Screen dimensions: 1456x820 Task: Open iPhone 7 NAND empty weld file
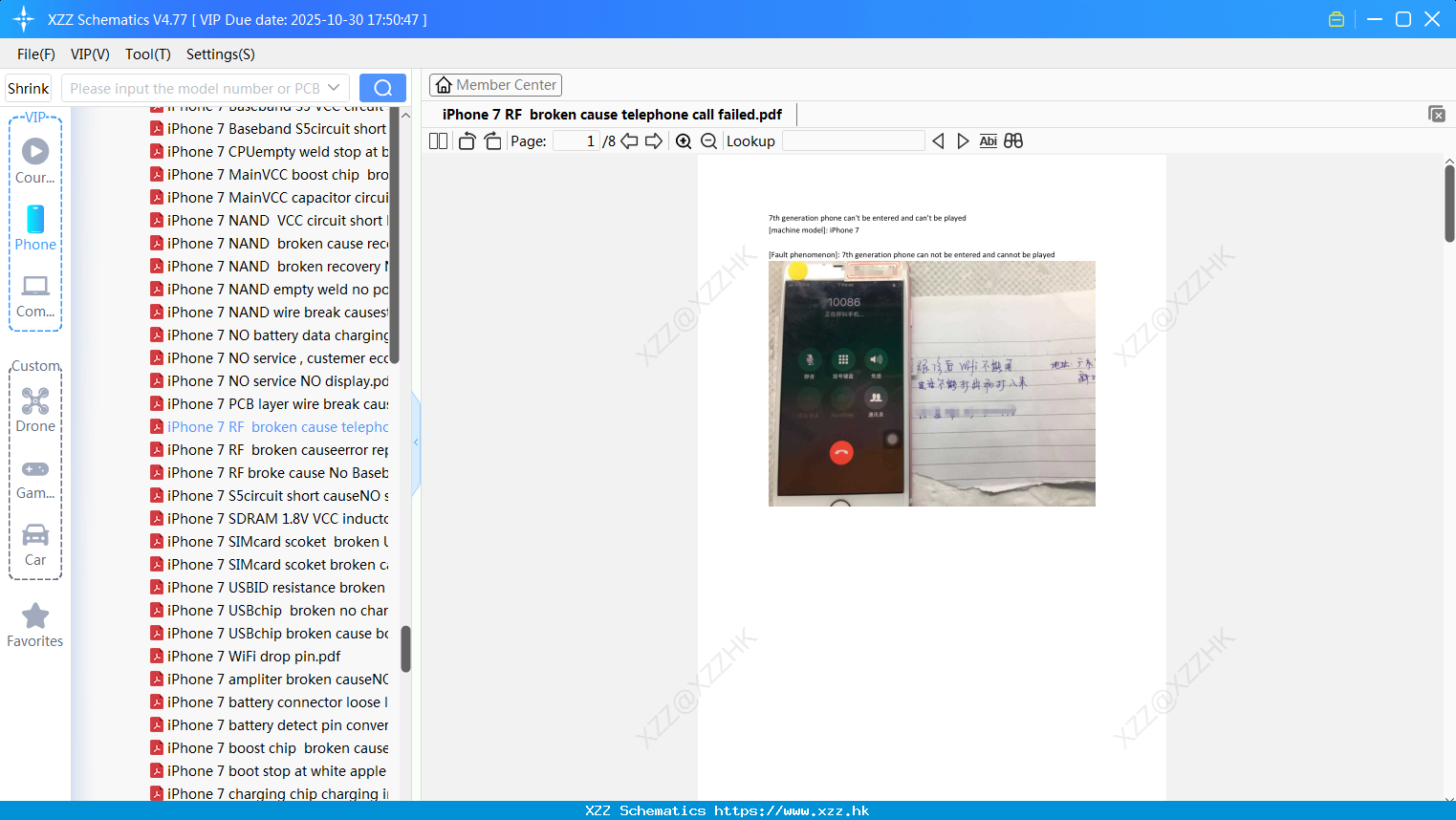pyautogui.click(x=269, y=290)
